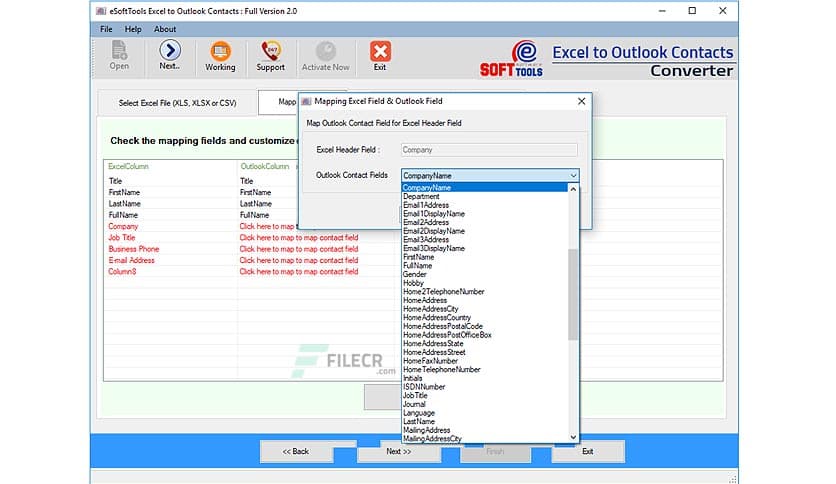The height and width of the screenshot is (484, 836).
Task: Click the Open toolbar icon
Action: (x=119, y=55)
